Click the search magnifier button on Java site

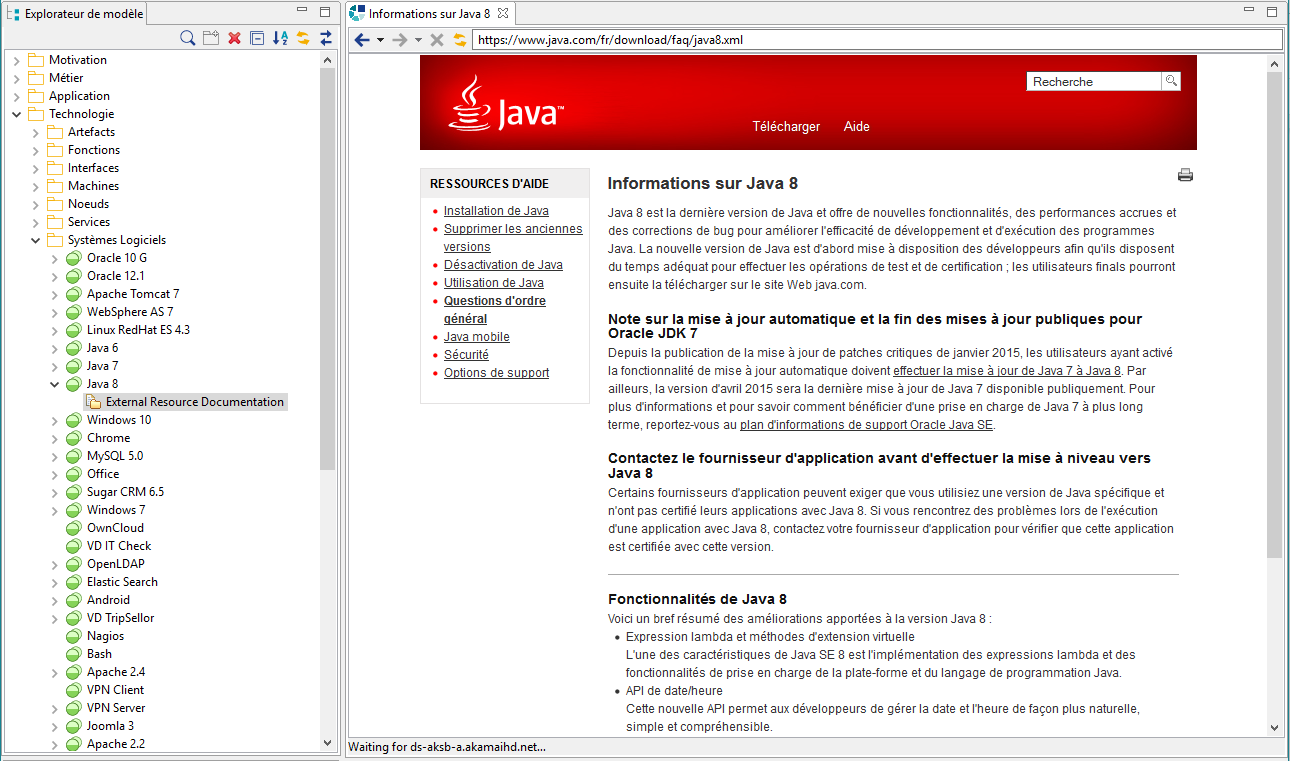click(x=1171, y=82)
